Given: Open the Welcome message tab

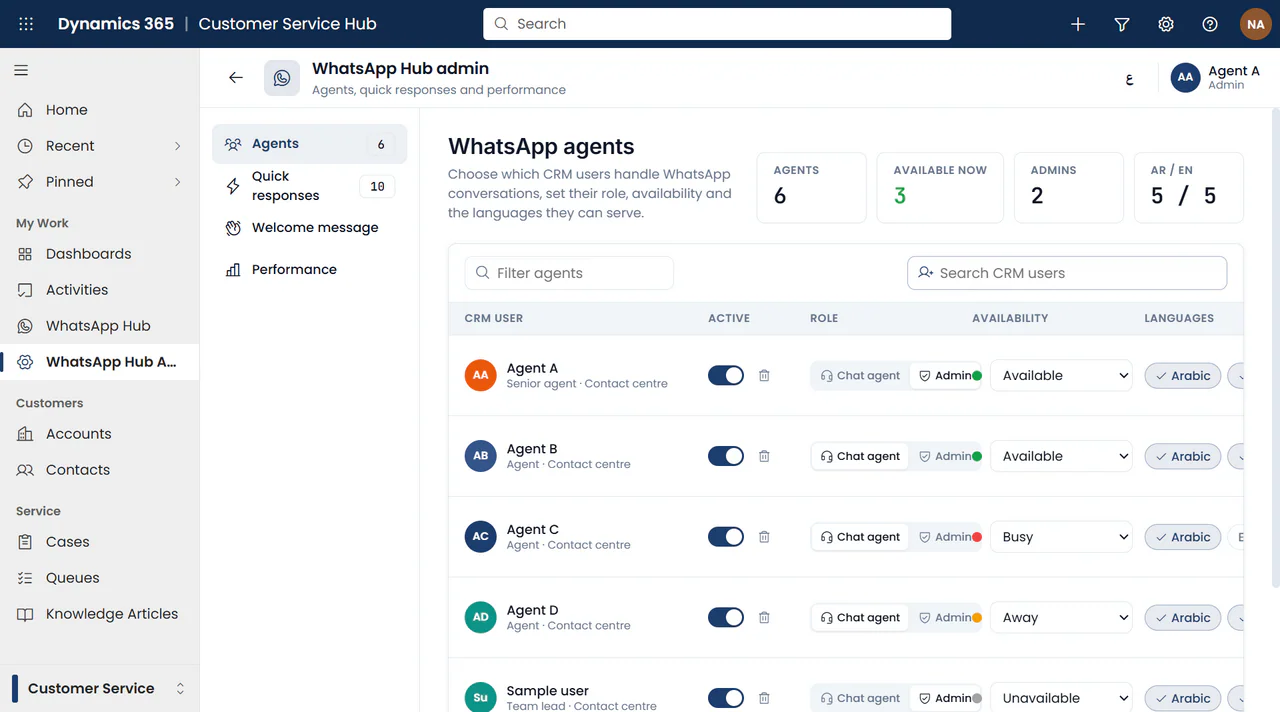Looking at the screenshot, I should [x=309, y=228].
